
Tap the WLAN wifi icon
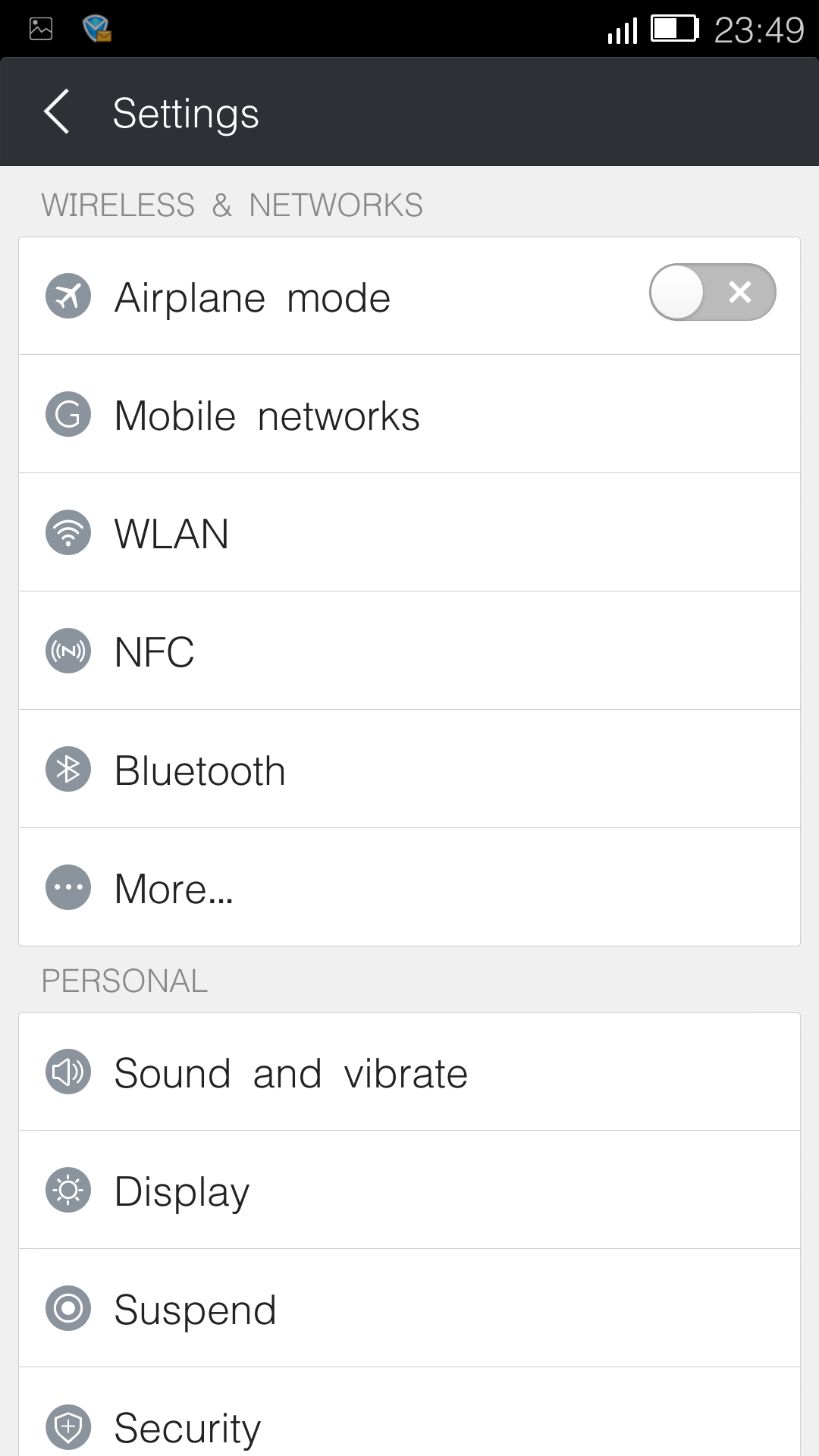pyautogui.click(x=68, y=532)
